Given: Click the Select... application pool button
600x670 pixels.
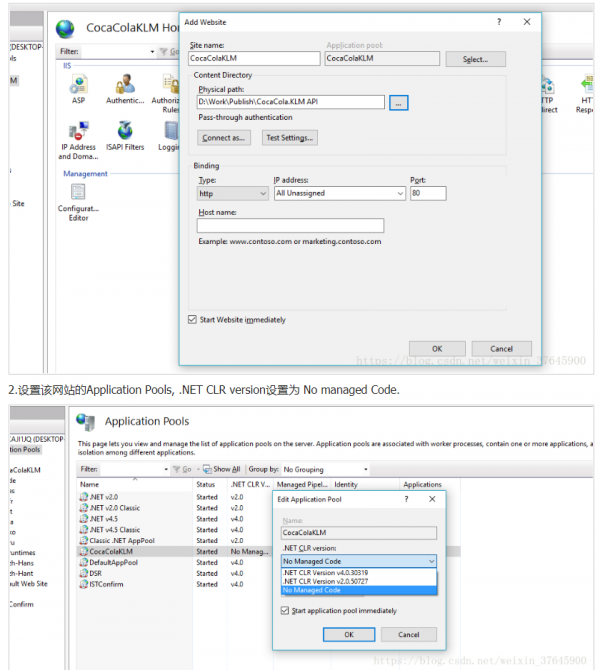Looking at the screenshot, I should (x=475, y=59).
